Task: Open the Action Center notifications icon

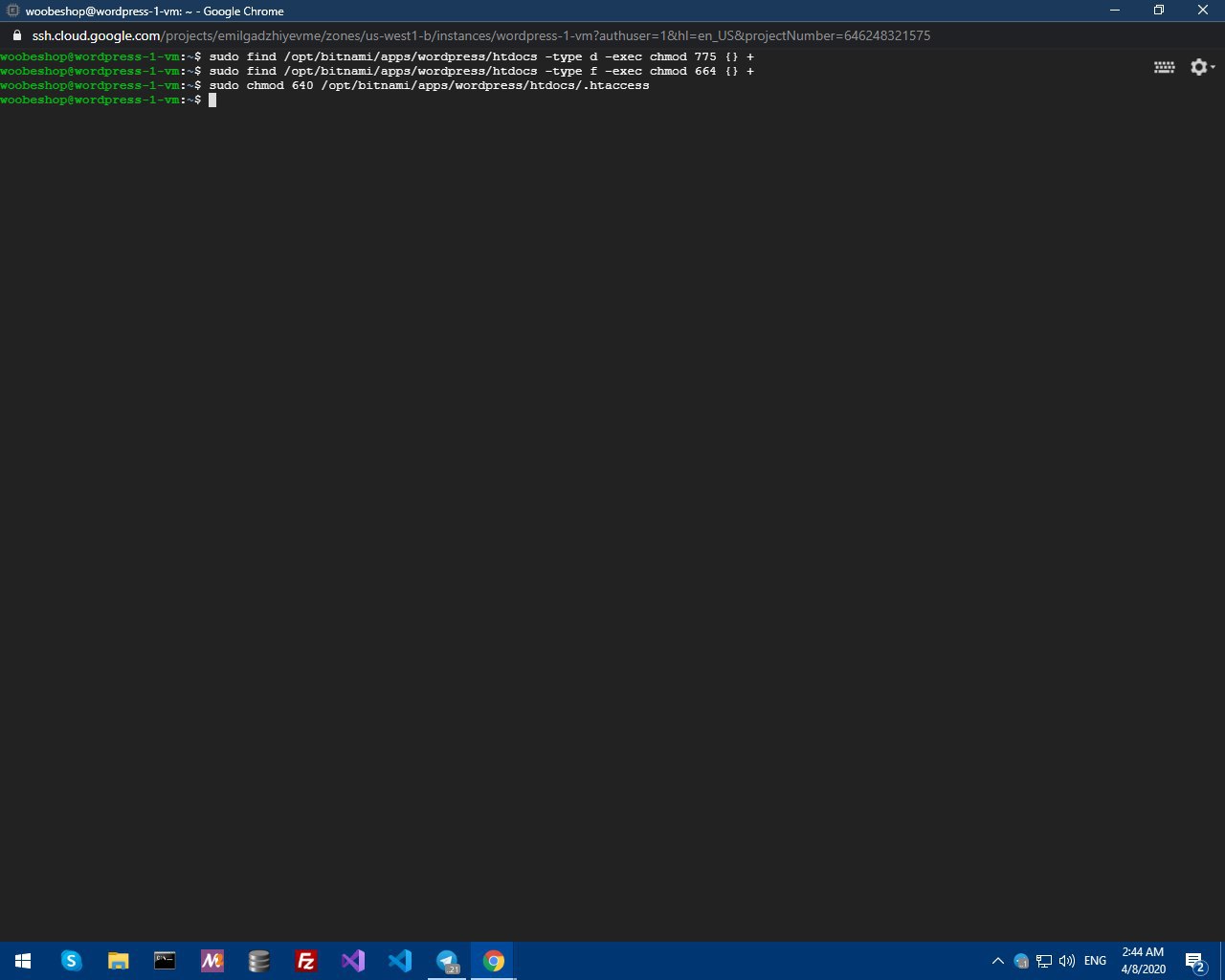Action: 1194,961
